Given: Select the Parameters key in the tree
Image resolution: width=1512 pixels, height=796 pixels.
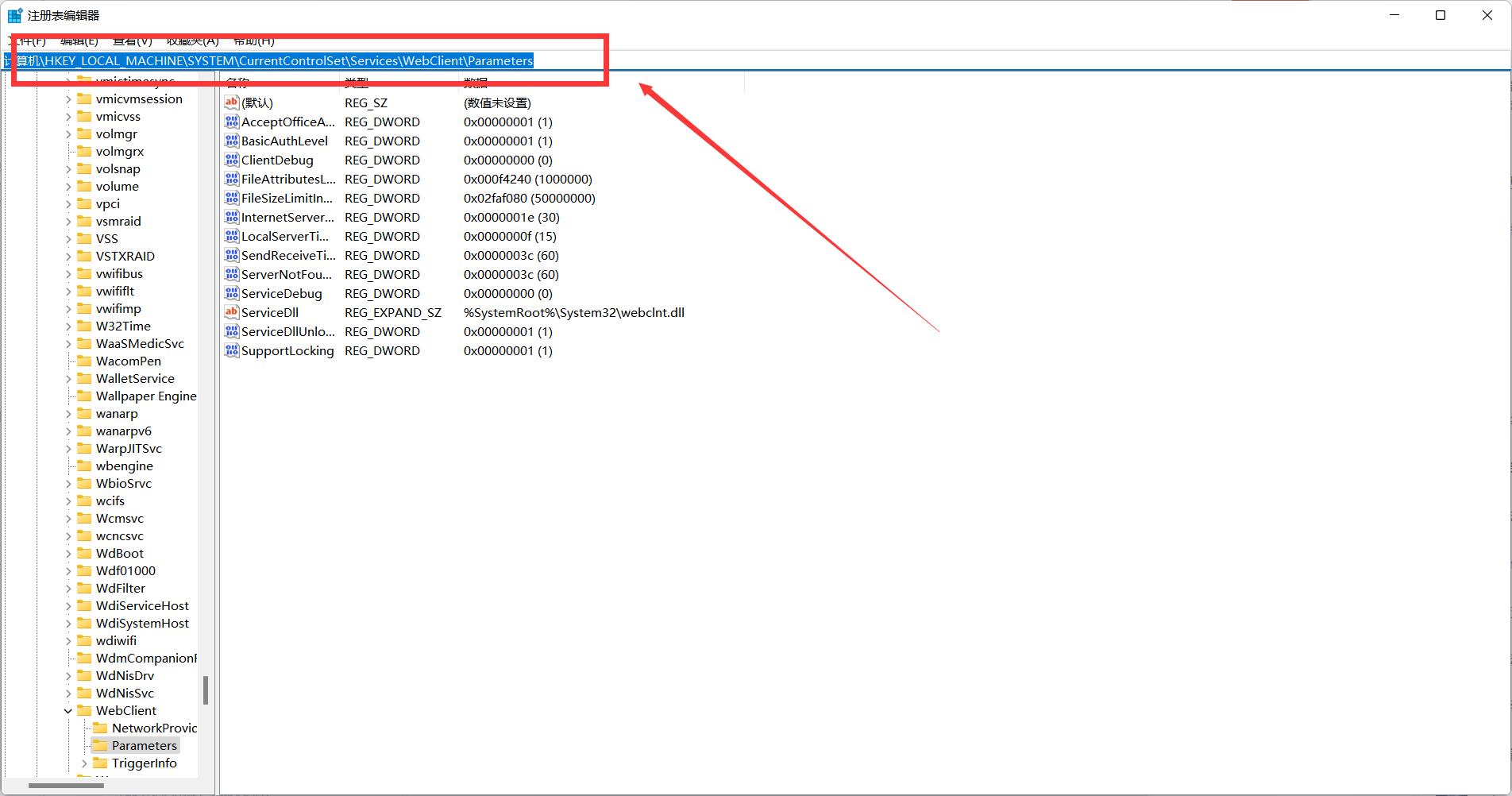Looking at the screenshot, I should pos(145,745).
